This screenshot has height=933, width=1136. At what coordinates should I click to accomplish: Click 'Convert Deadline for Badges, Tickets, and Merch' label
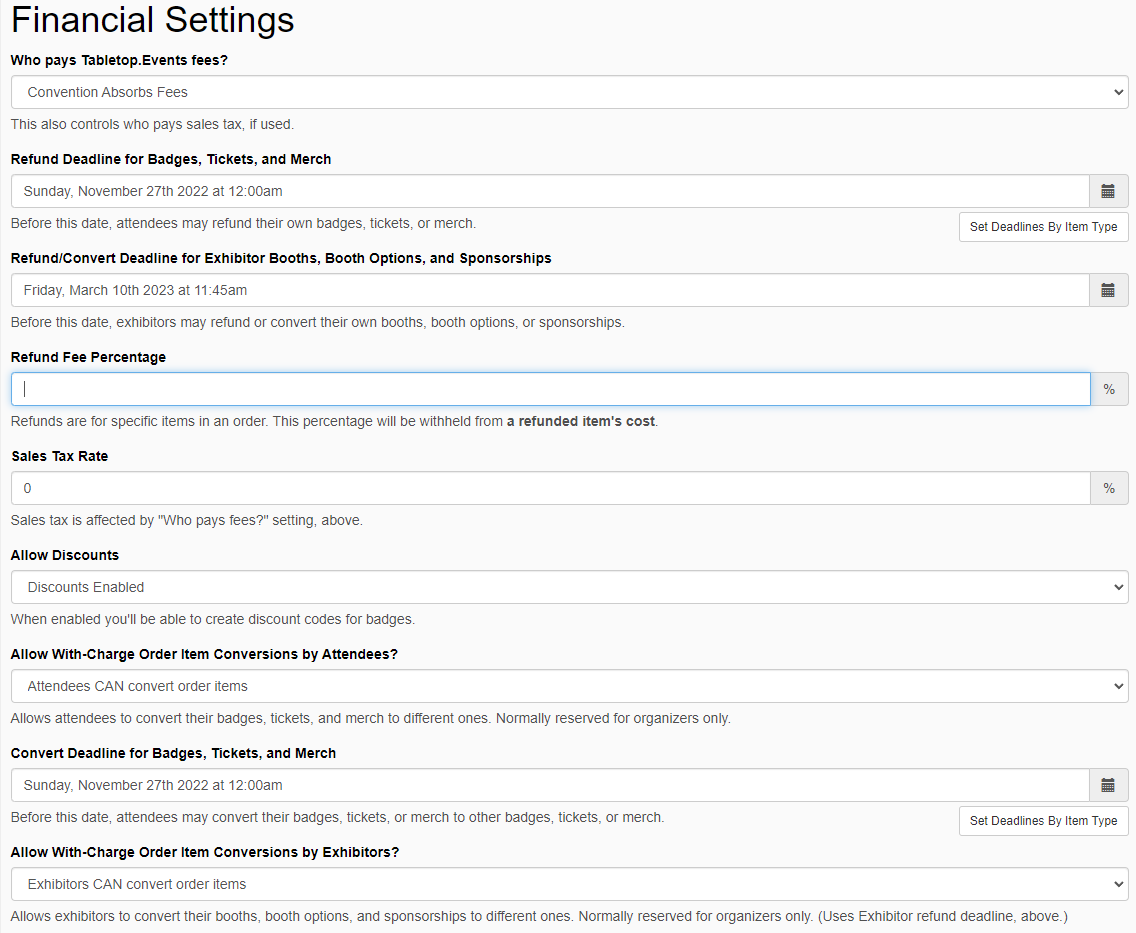[x=173, y=753]
